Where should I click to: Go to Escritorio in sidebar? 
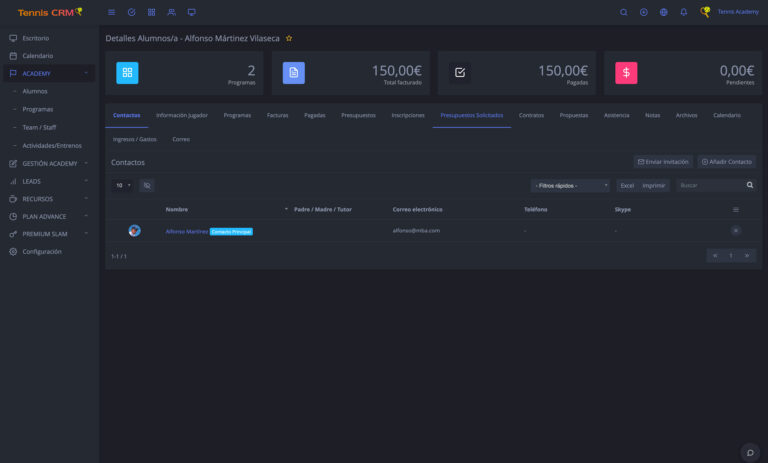click(48, 38)
